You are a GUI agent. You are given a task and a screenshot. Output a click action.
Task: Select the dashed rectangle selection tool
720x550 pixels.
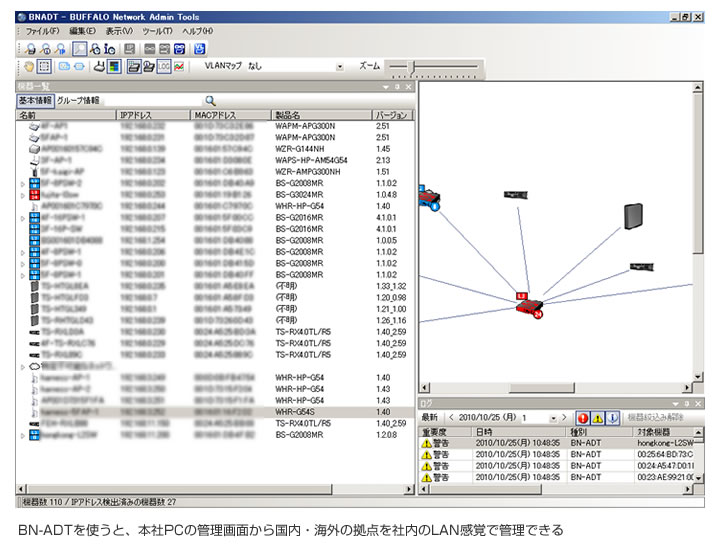coord(45,67)
